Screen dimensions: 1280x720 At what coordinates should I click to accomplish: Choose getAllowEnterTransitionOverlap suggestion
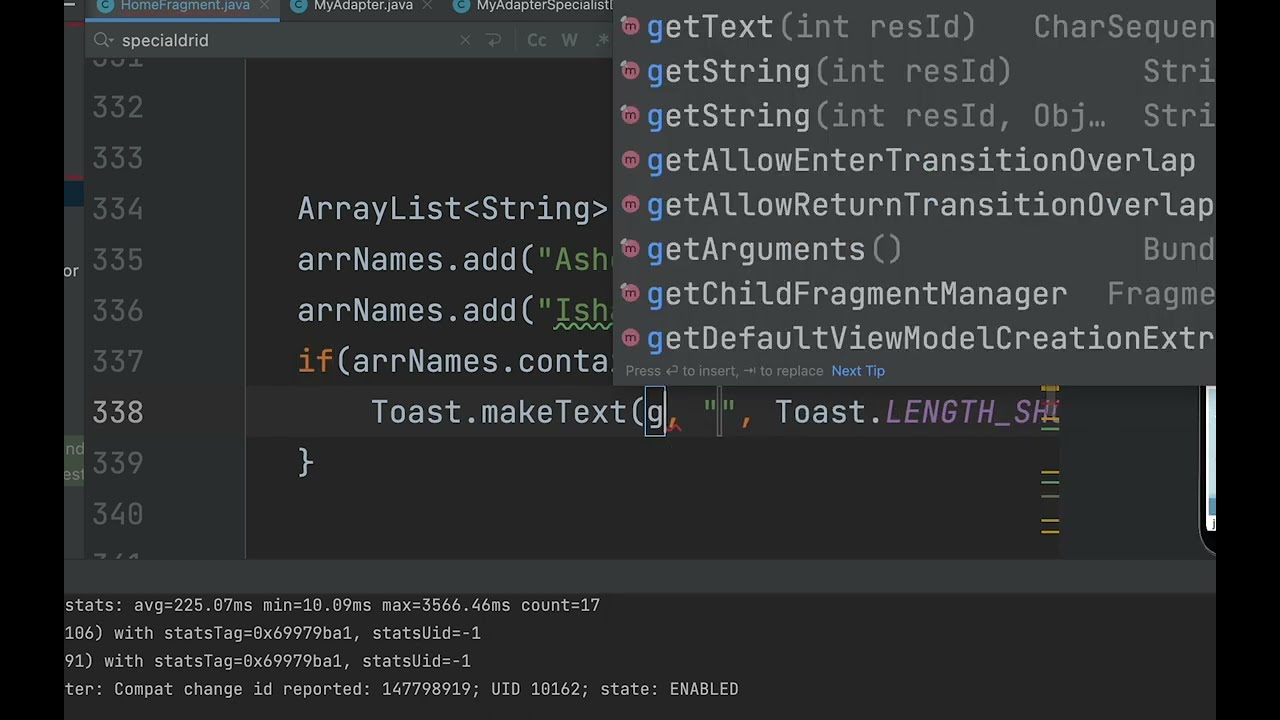point(914,160)
